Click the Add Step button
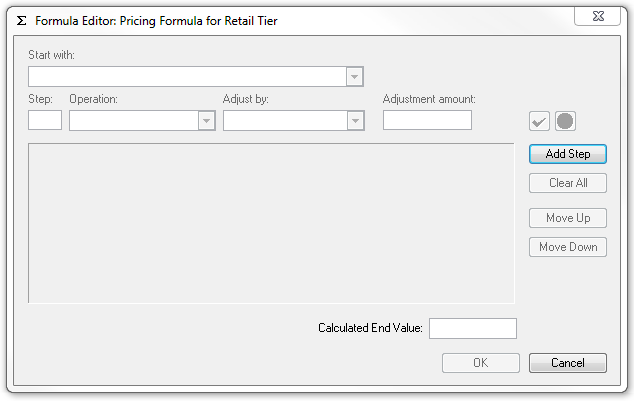 click(568, 154)
